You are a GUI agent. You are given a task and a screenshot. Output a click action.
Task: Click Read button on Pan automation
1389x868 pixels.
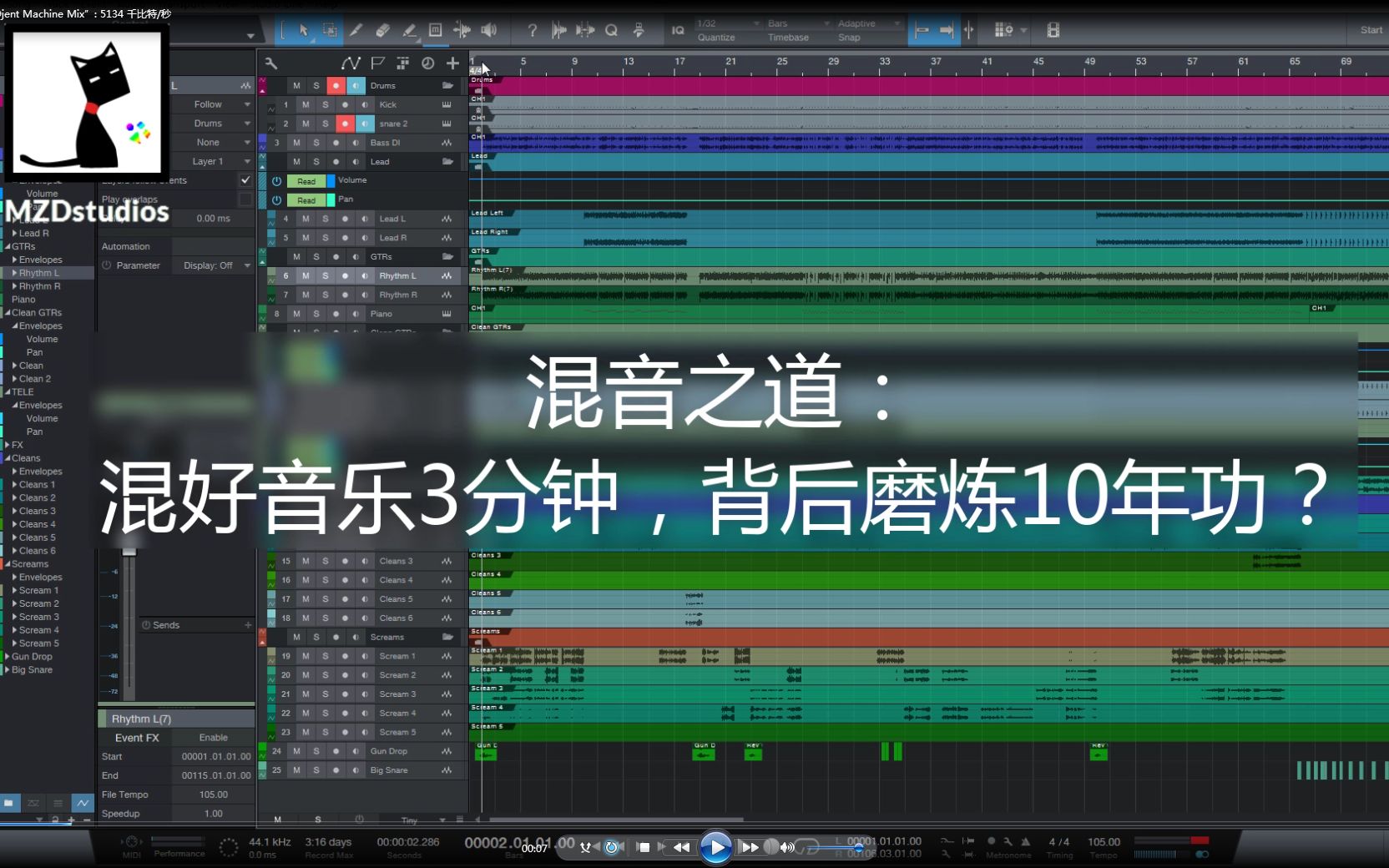(306, 200)
